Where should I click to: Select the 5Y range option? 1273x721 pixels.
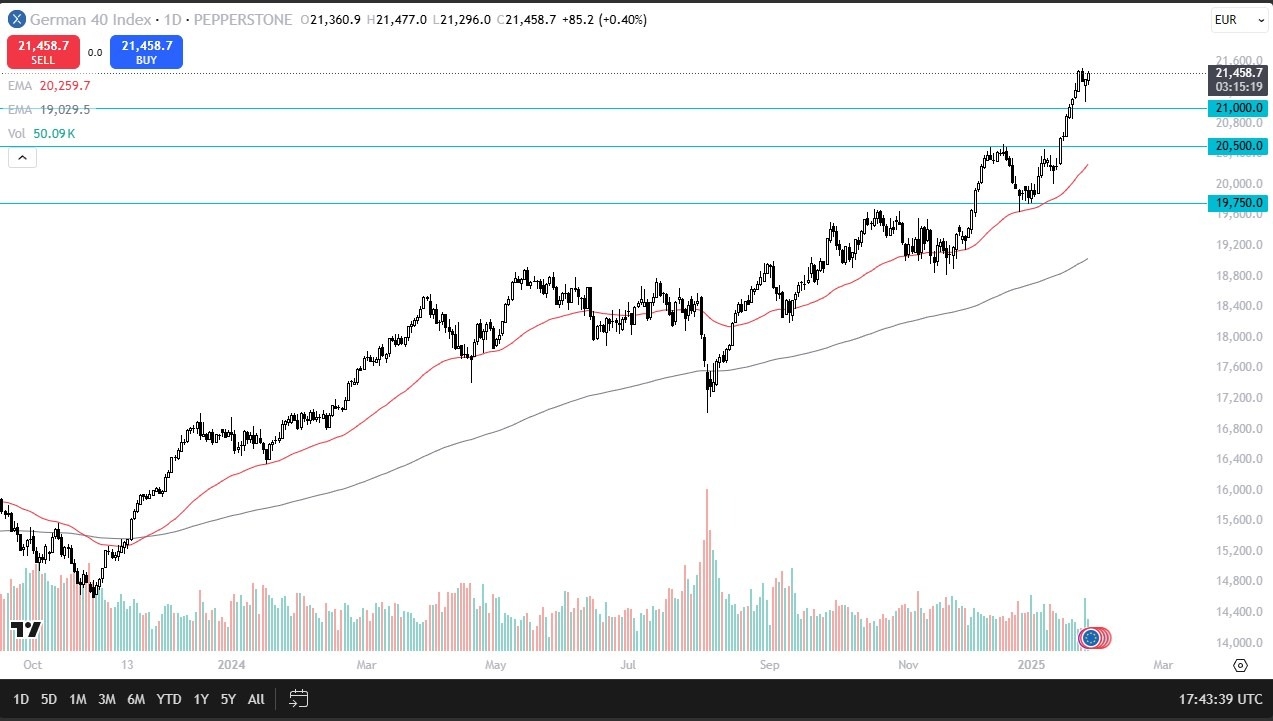(x=227, y=699)
